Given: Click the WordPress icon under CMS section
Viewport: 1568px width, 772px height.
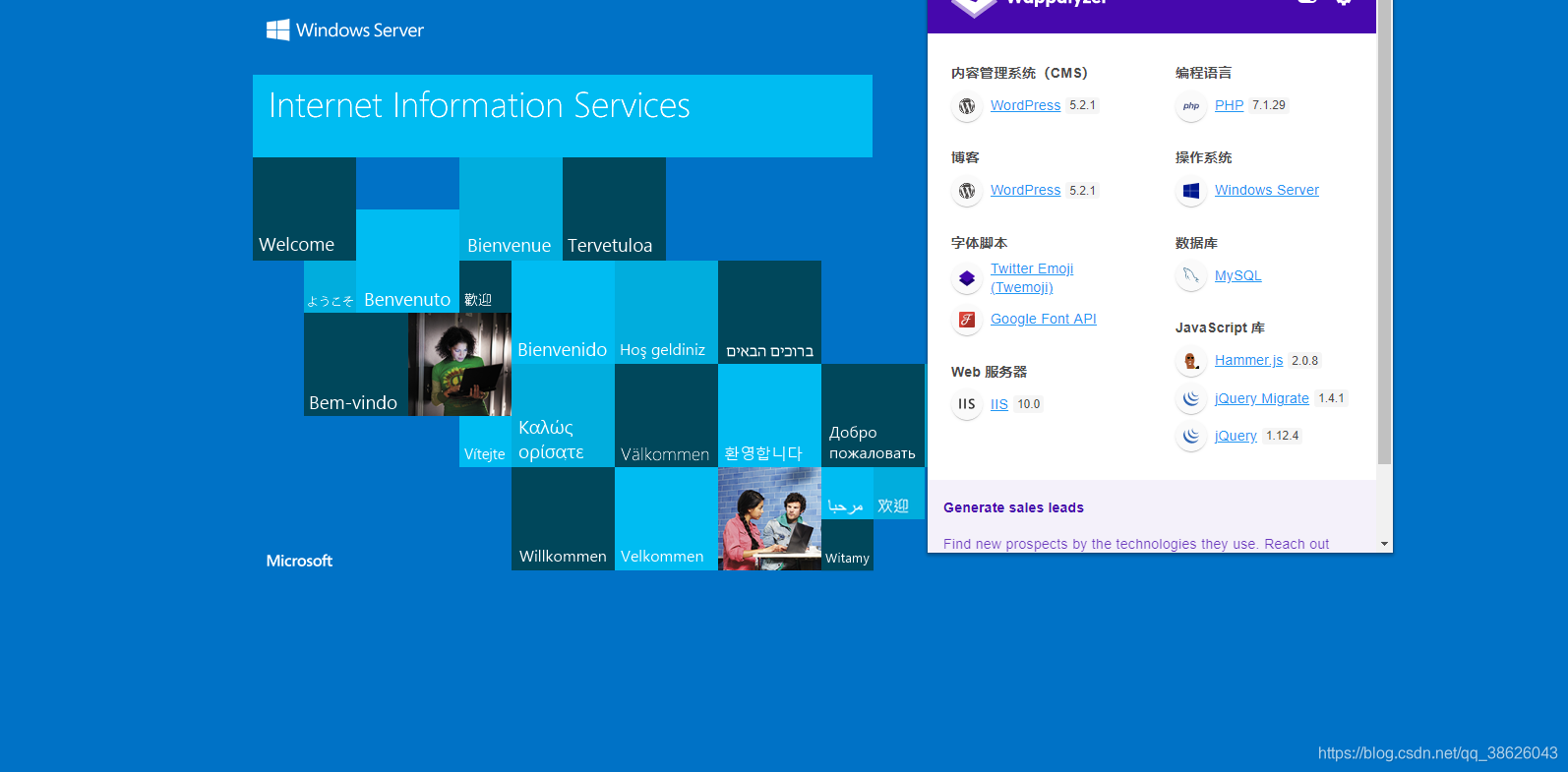Looking at the screenshot, I should (x=967, y=106).
